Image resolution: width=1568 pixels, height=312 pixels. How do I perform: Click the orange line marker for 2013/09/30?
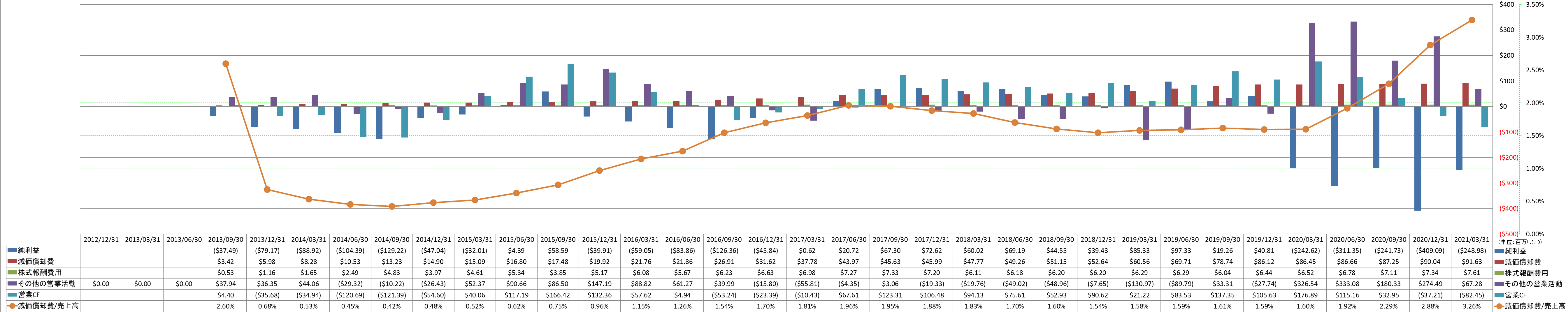tap(226, 64)
